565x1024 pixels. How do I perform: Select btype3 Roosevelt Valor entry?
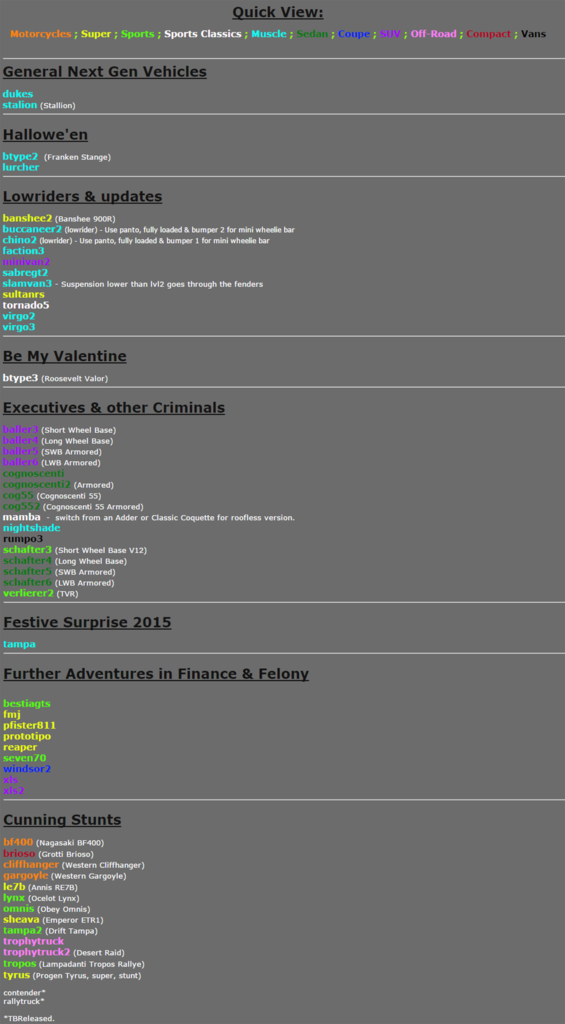56,377
